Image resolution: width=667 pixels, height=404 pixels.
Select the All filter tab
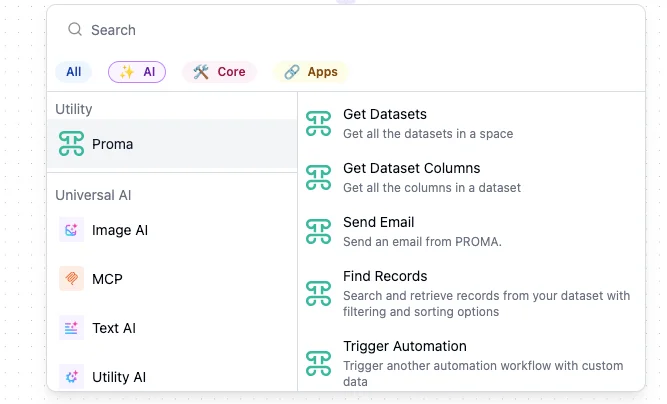point(74,72)
